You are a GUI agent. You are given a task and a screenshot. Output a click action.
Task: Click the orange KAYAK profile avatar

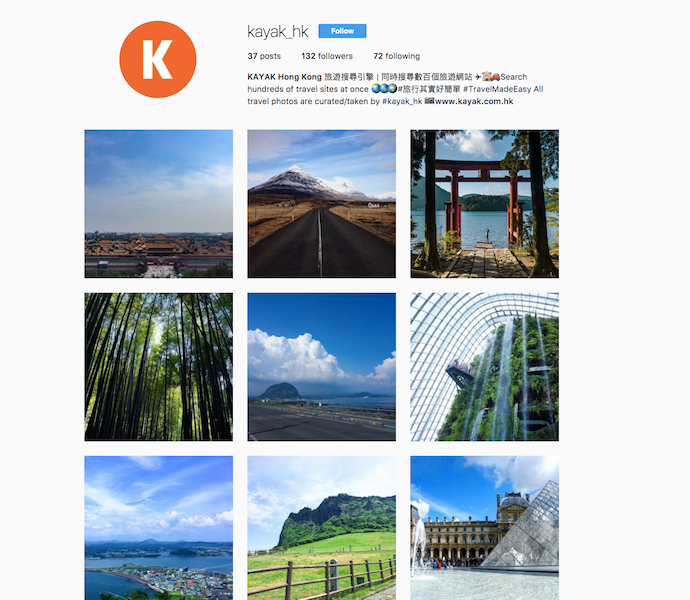(x=158, y=59)
